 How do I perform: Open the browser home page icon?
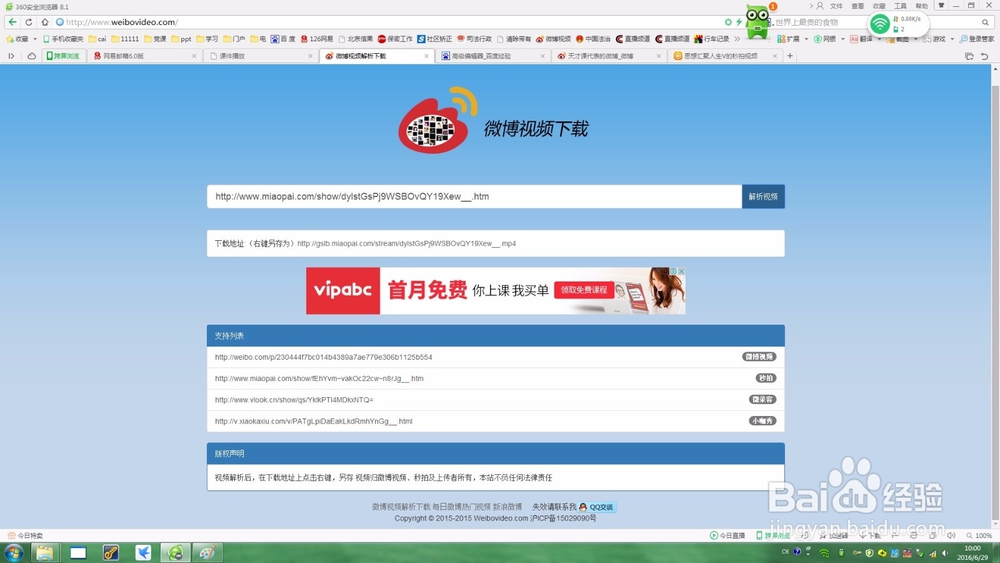pos(45,22)
